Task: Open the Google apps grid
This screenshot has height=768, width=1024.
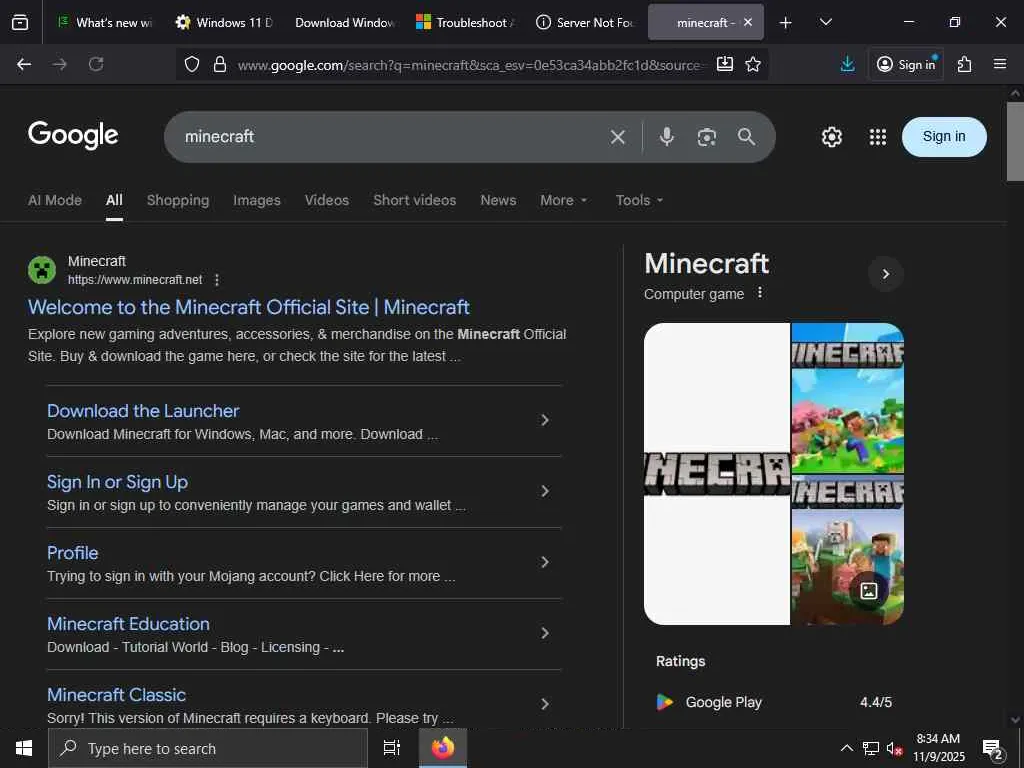Action: tap(878, 137)
